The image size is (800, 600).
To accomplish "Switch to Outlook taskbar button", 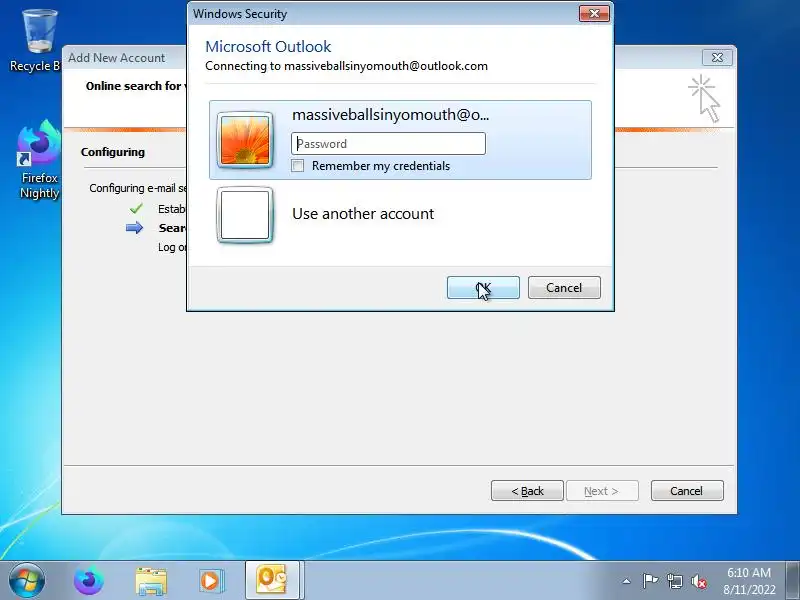I will click(272, 580).
